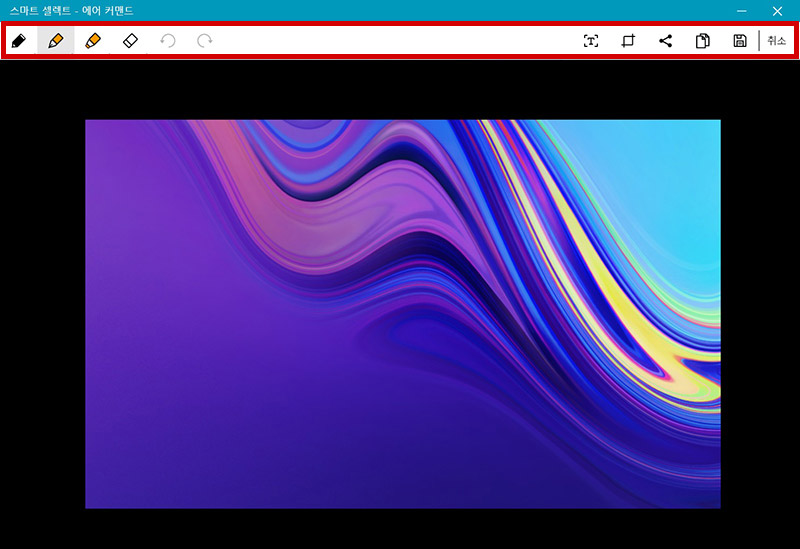Share the captured image
This screenshot has height=549, width=800.
click(665, 41)
